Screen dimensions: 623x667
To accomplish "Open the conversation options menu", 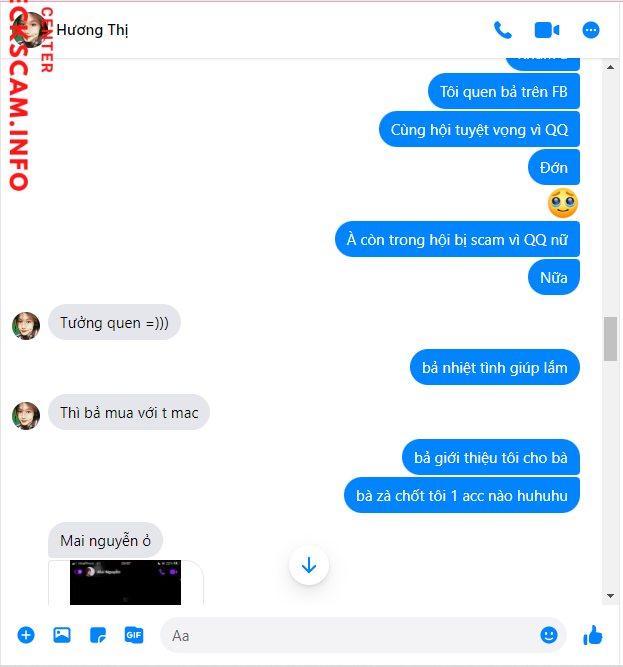I will point(591,30).
